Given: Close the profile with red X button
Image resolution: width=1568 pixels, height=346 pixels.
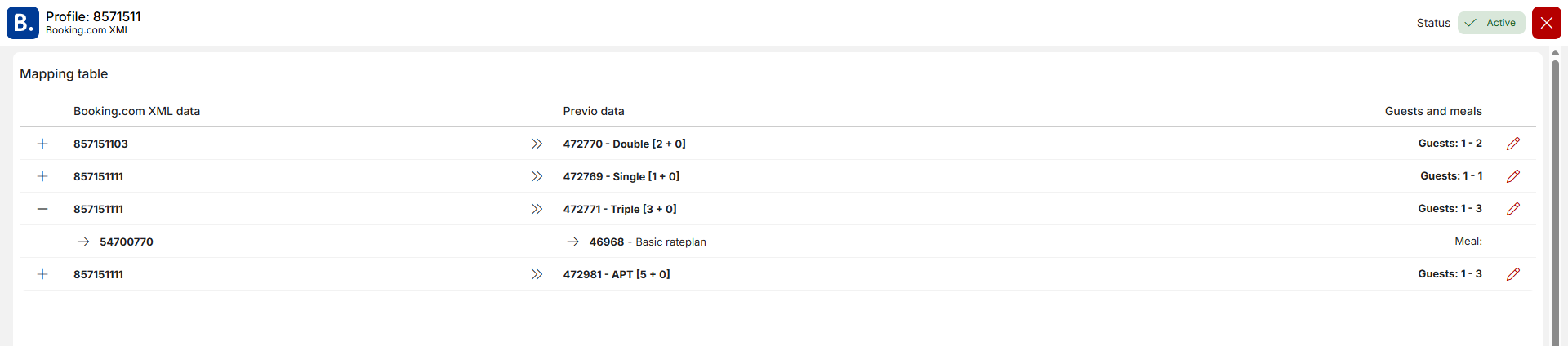Looking at the screenshot, I should [x=1546, y=23].
